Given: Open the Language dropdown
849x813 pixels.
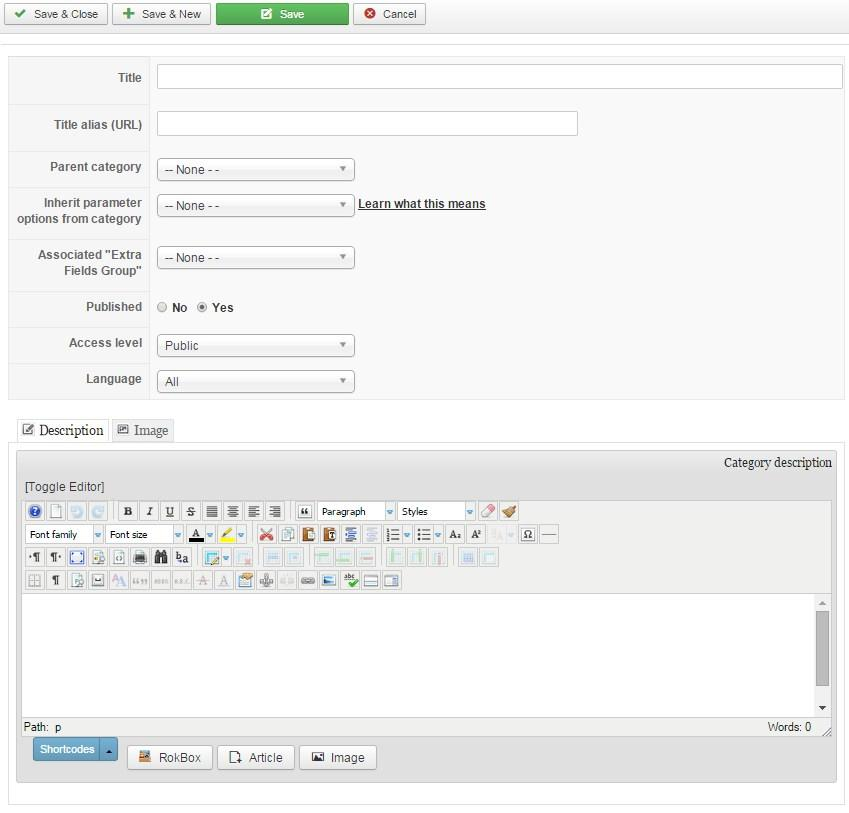Looking at the screenshot, I should (x=256, y=382).
